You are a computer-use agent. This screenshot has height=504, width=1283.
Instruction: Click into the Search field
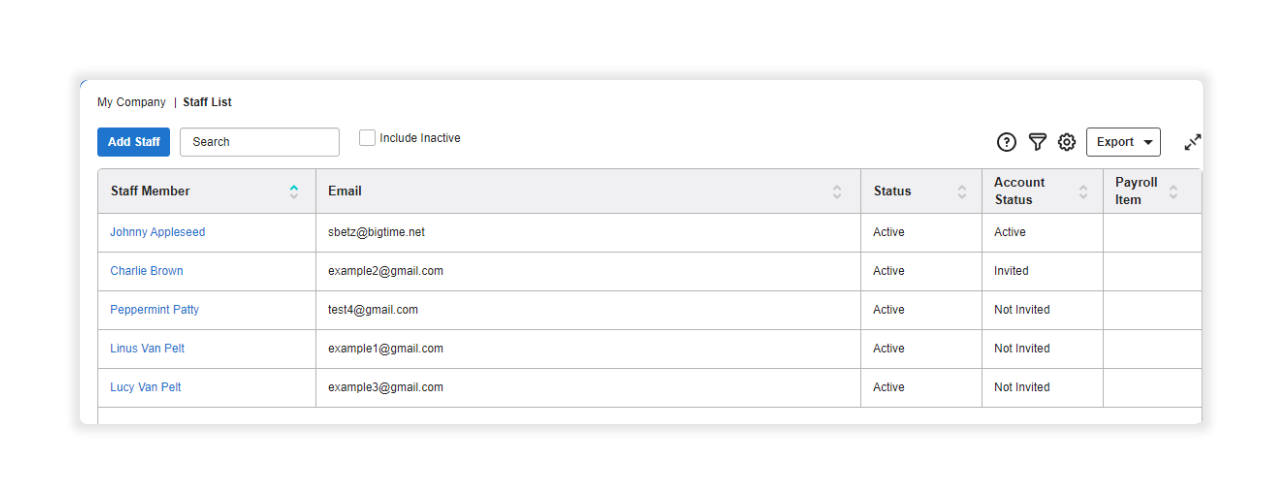(260, 142)
